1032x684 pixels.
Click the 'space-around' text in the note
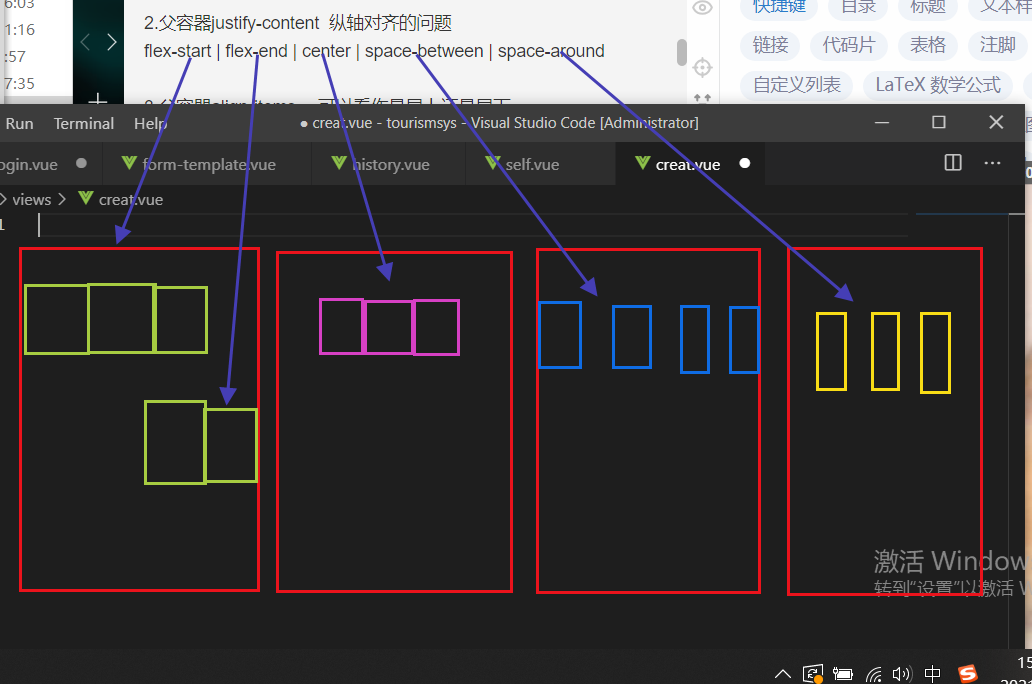click(551, 51)
